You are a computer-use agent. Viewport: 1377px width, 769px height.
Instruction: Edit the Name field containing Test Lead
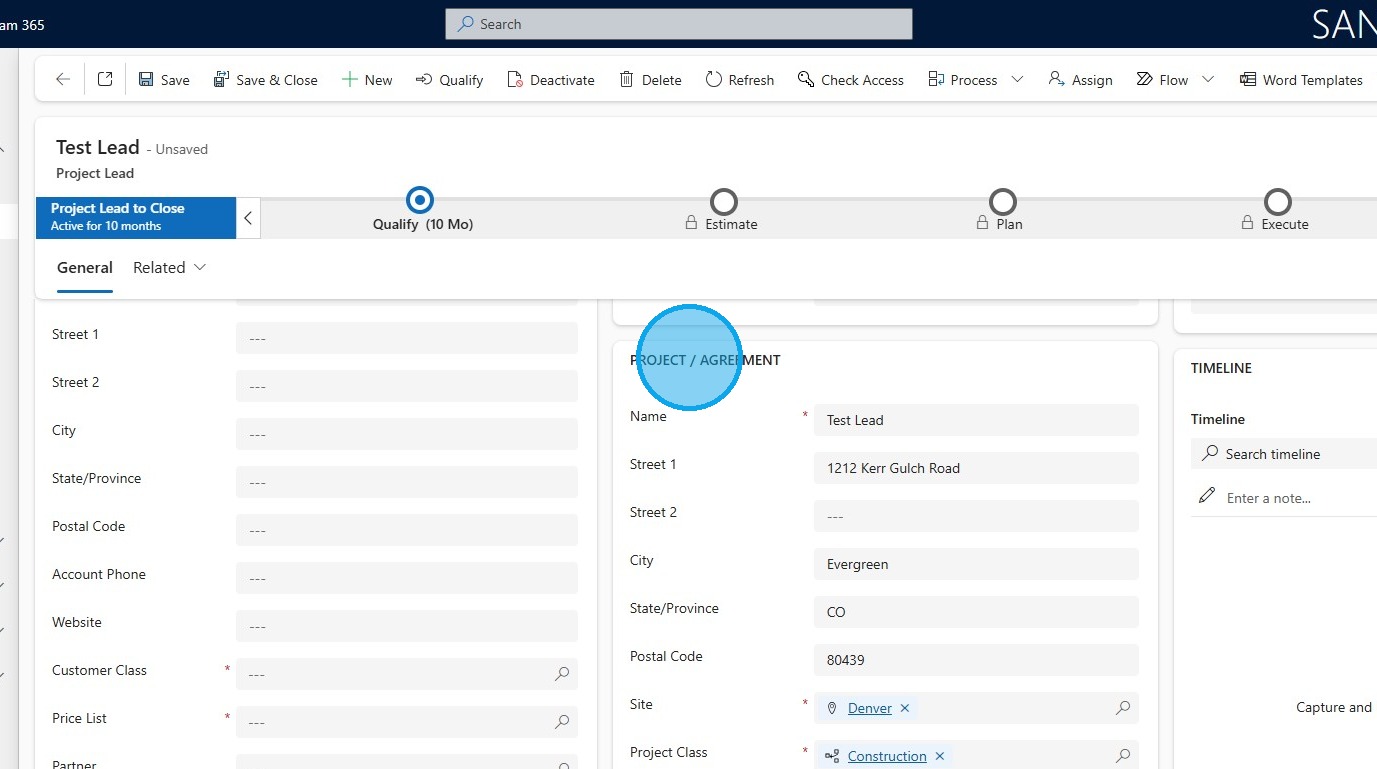(x=976, y=420)
